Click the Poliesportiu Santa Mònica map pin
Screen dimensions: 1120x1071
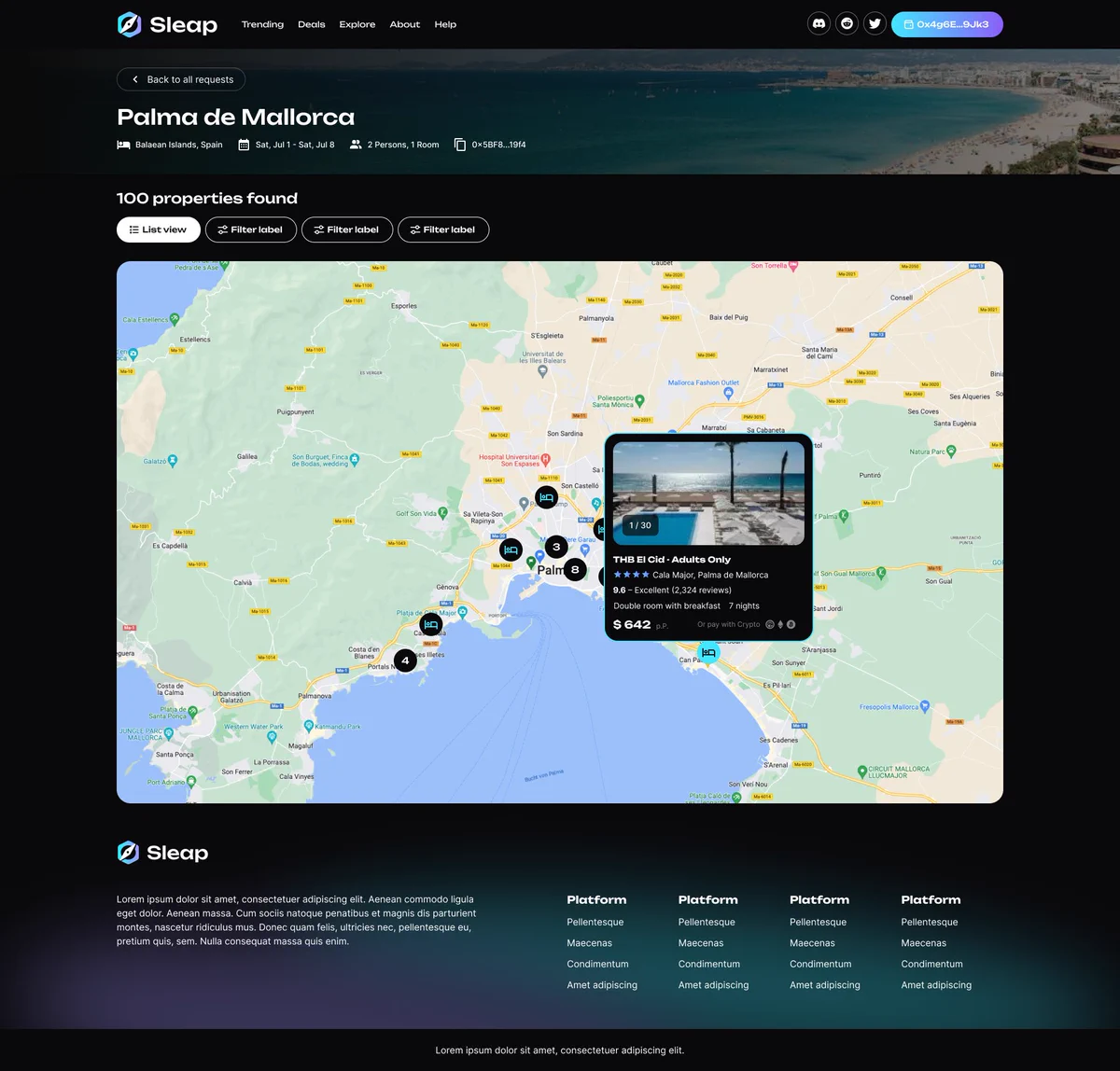click(x=640, y=400)
